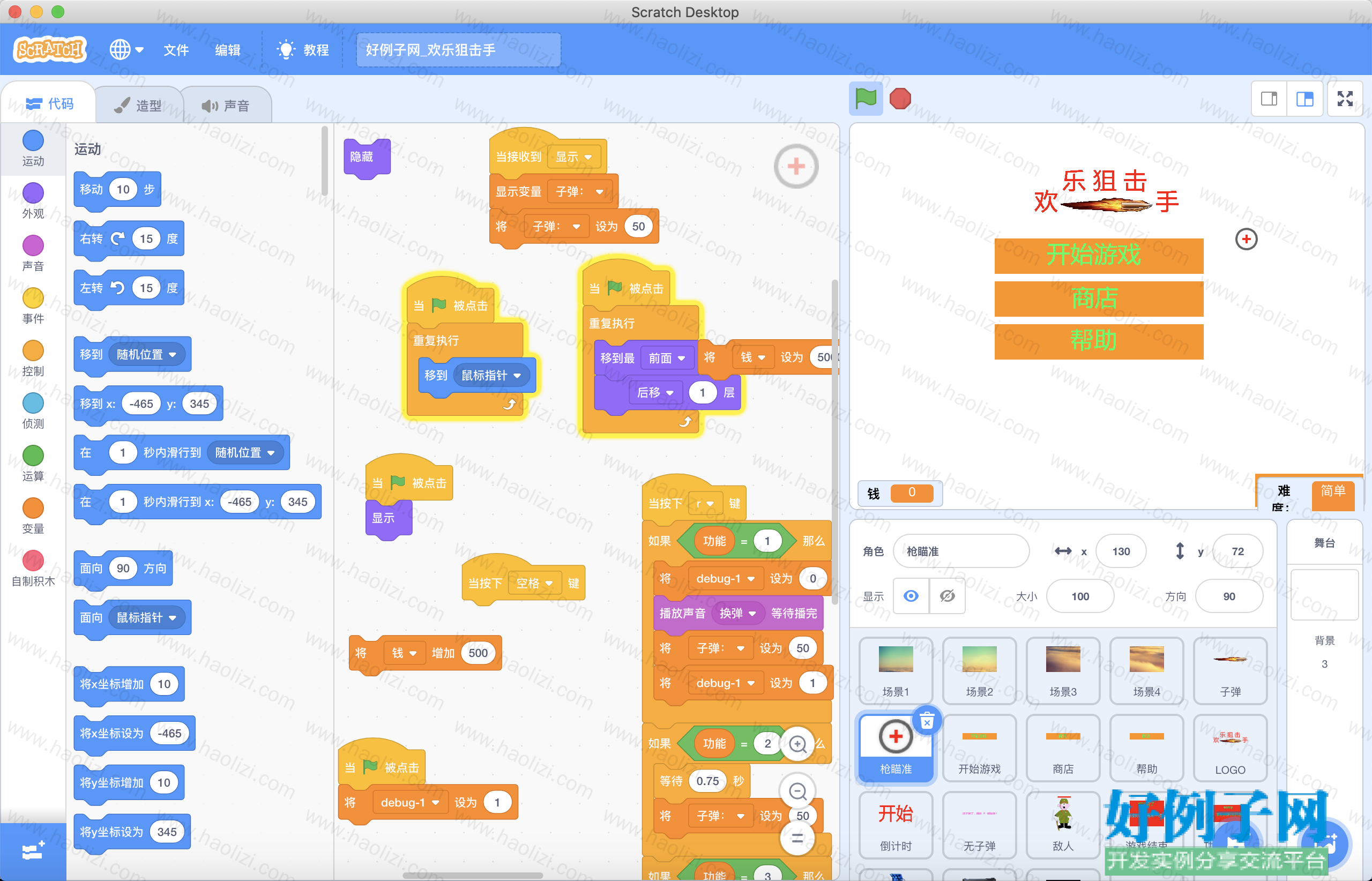Click the workspace horizontal scrollbar
The width and height of the screenshot is (1372, 881).
click(473, 875)
